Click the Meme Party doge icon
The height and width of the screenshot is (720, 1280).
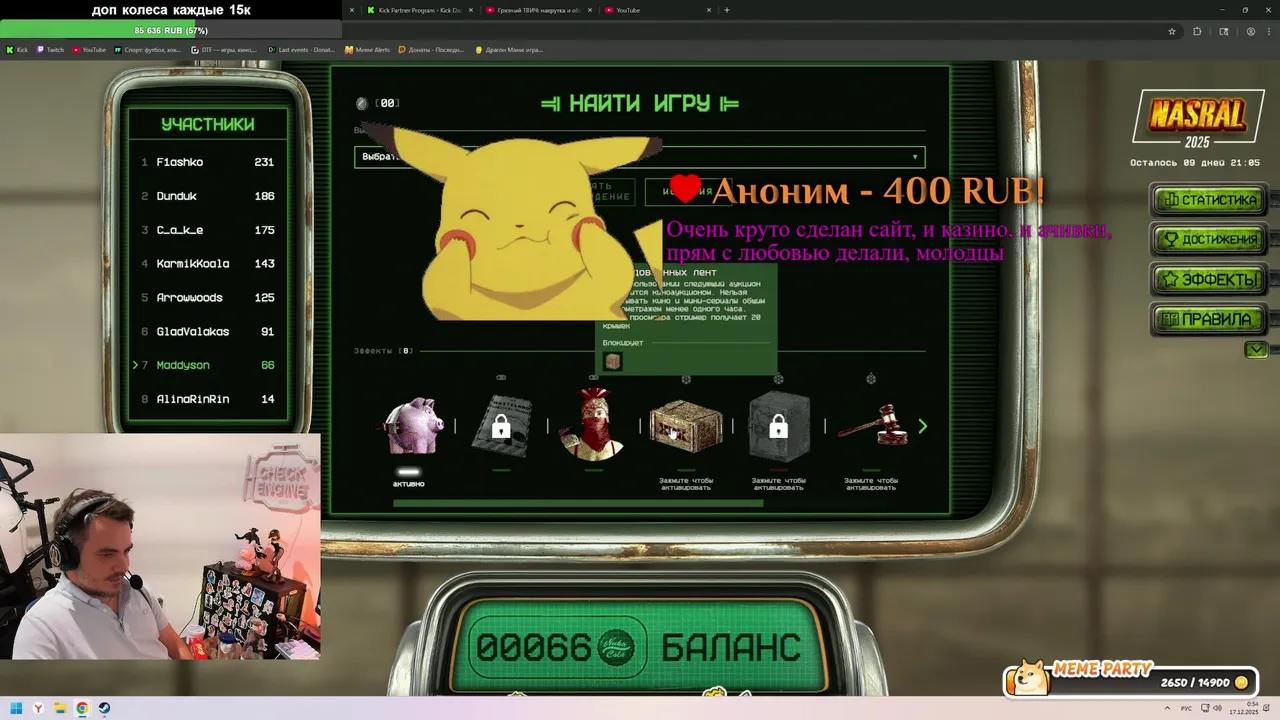1030,678
